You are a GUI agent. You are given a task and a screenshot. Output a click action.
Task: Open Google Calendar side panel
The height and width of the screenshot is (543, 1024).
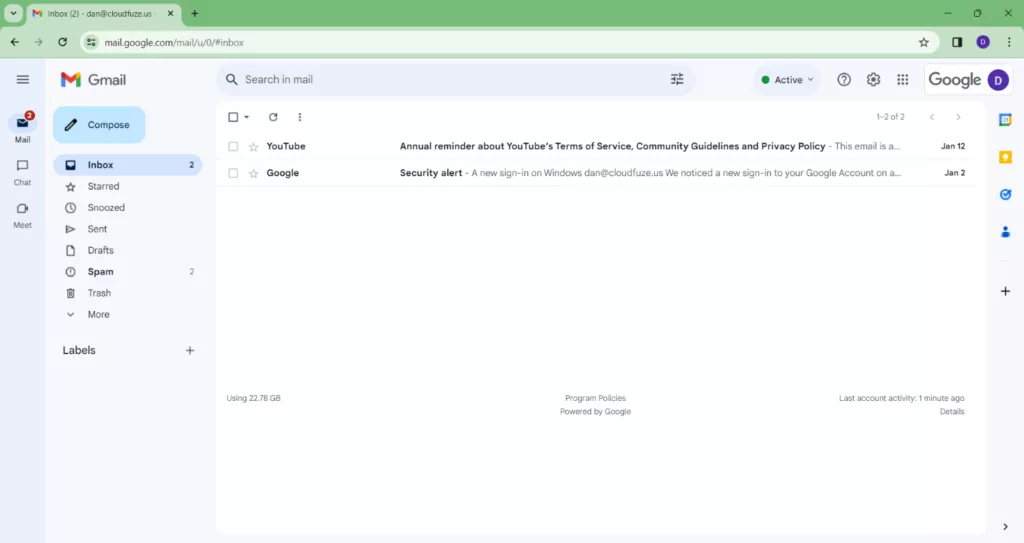1005,120
